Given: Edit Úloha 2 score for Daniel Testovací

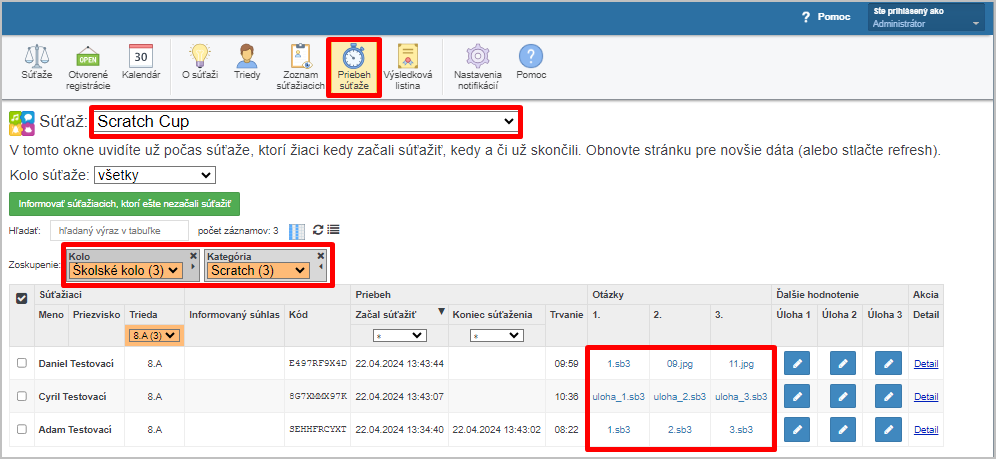Looking at the screenshot, I should tap(842, 363).
